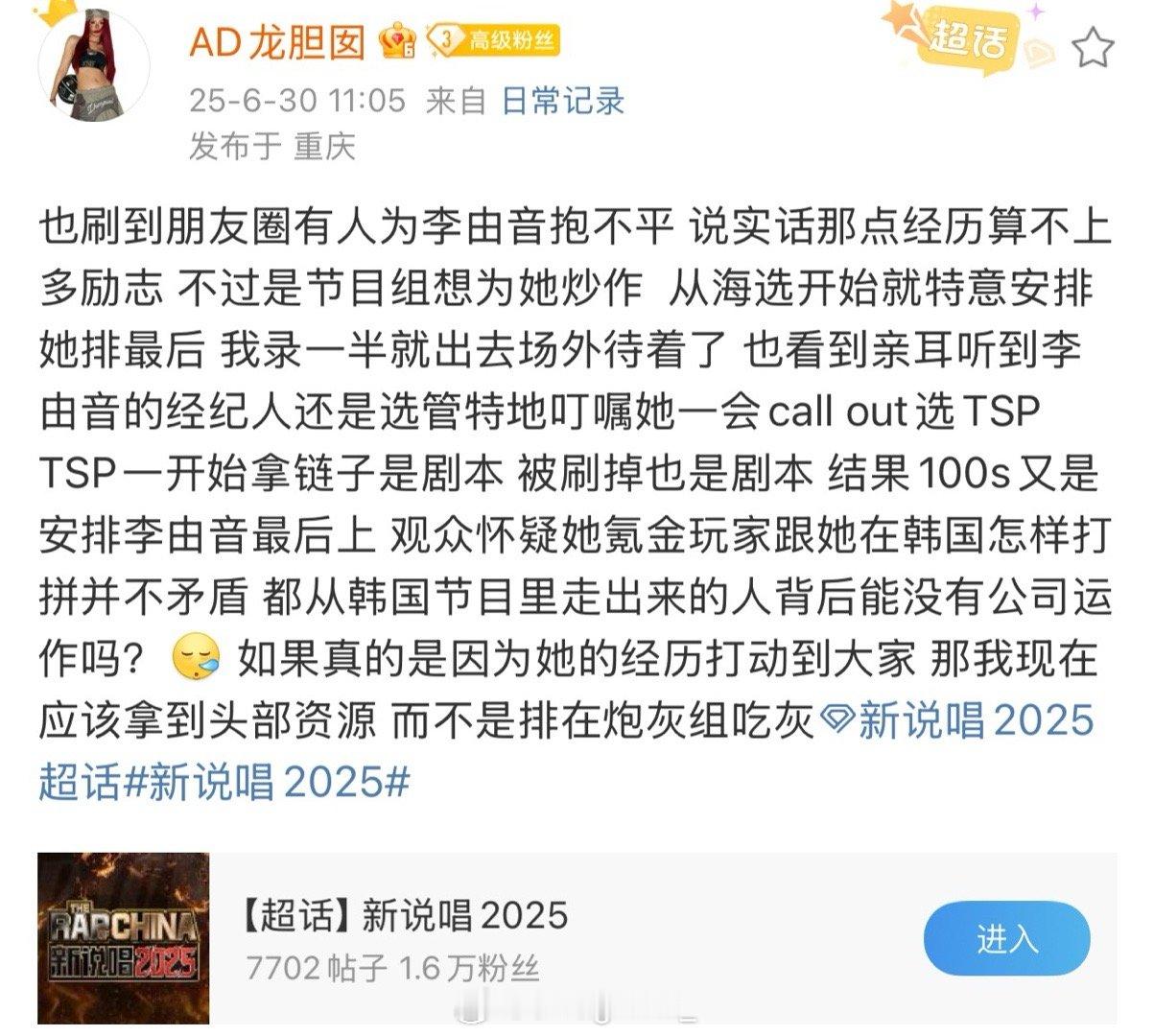Open the poster's profile avatar picture
1154x1036 pixels.
coord(94,67)
